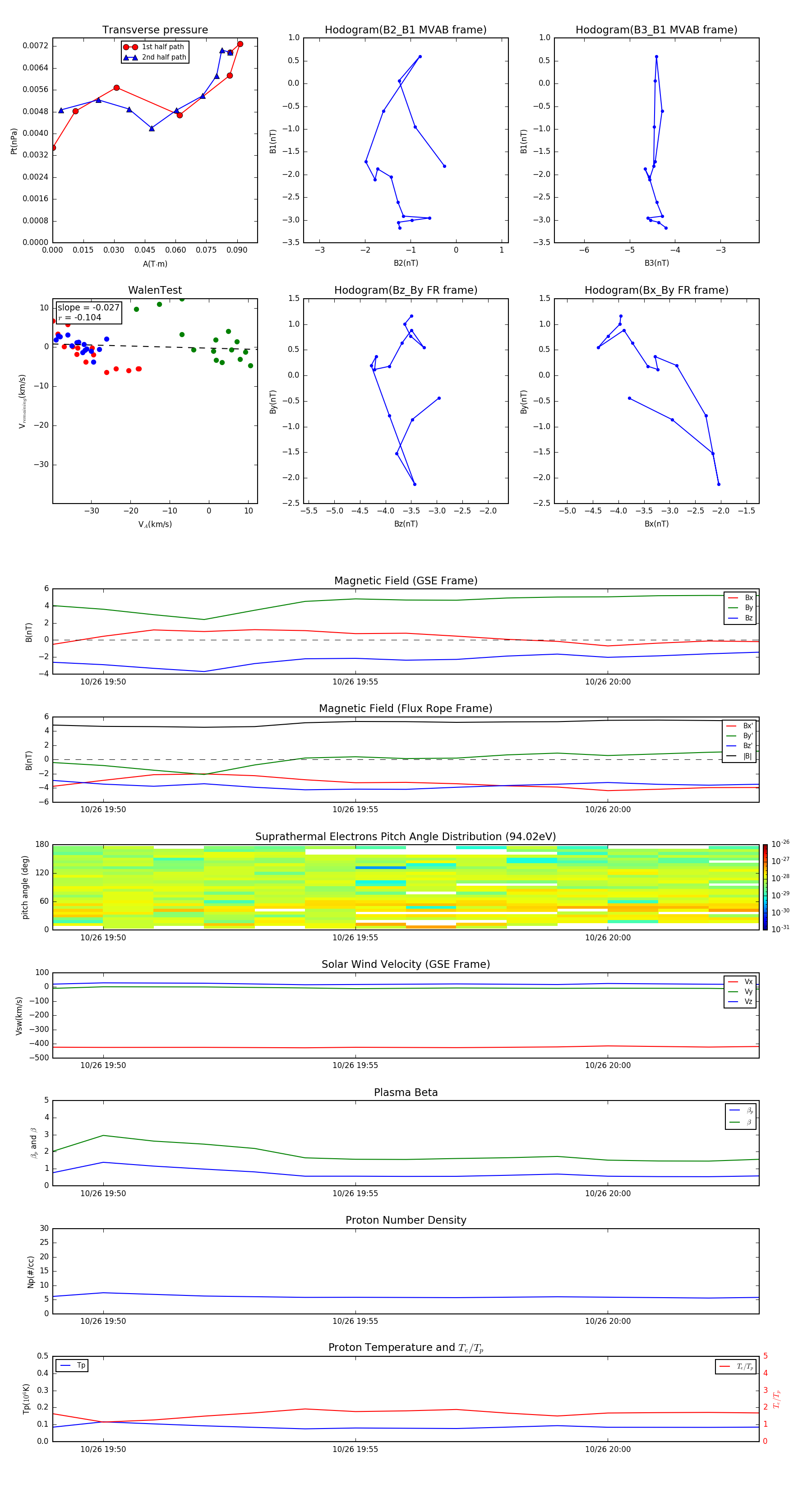Click the red 'Te/Tp' right axis label
Screen dimensions: 812x1489
777,1399
